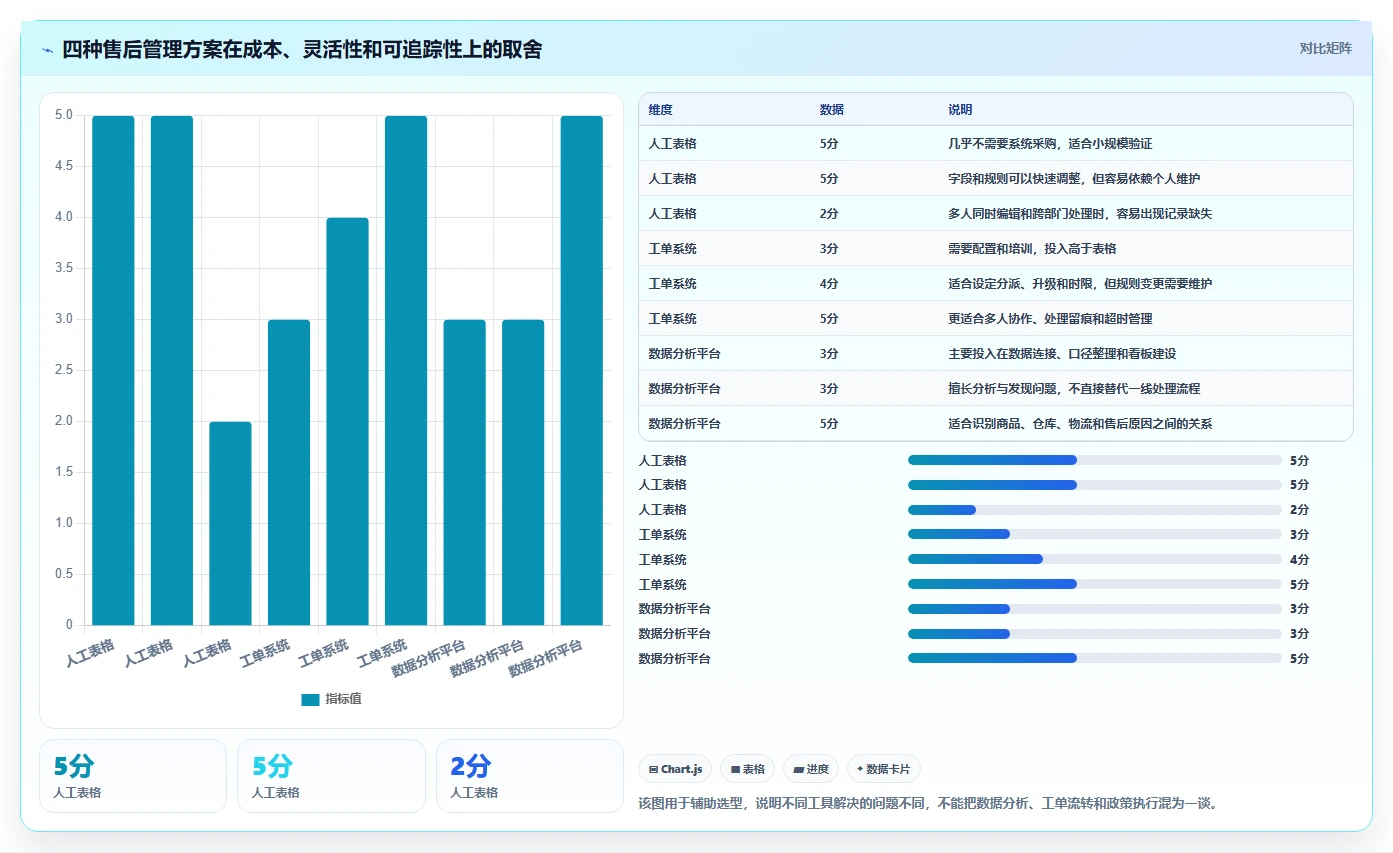This screenshot has height=853, width=1393.
Task: Click the 数据分析平台 chart bar reaching 5.0
Action: pyautogui.click(x=582, y=370)
